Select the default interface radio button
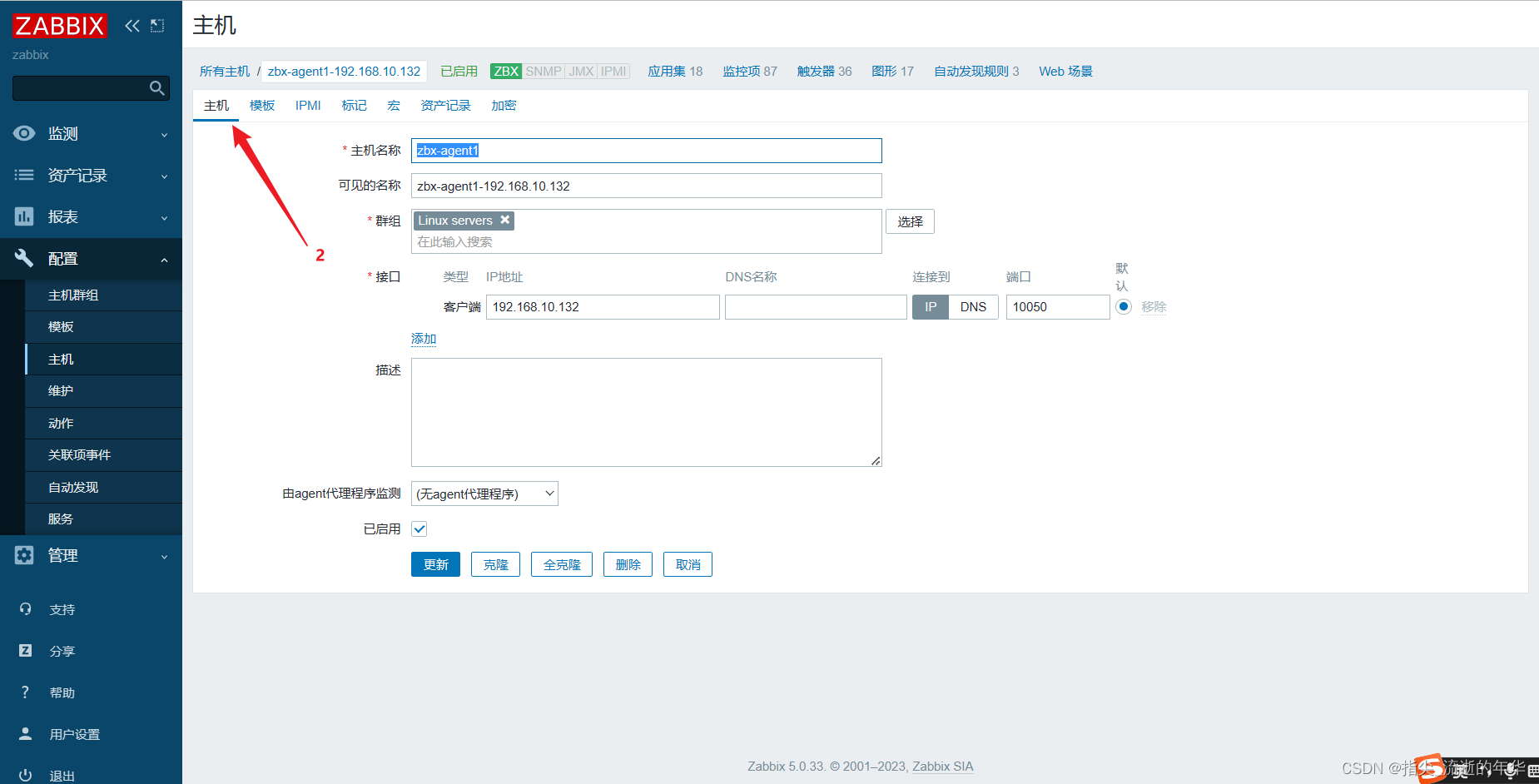 (x=1124, y=306)
